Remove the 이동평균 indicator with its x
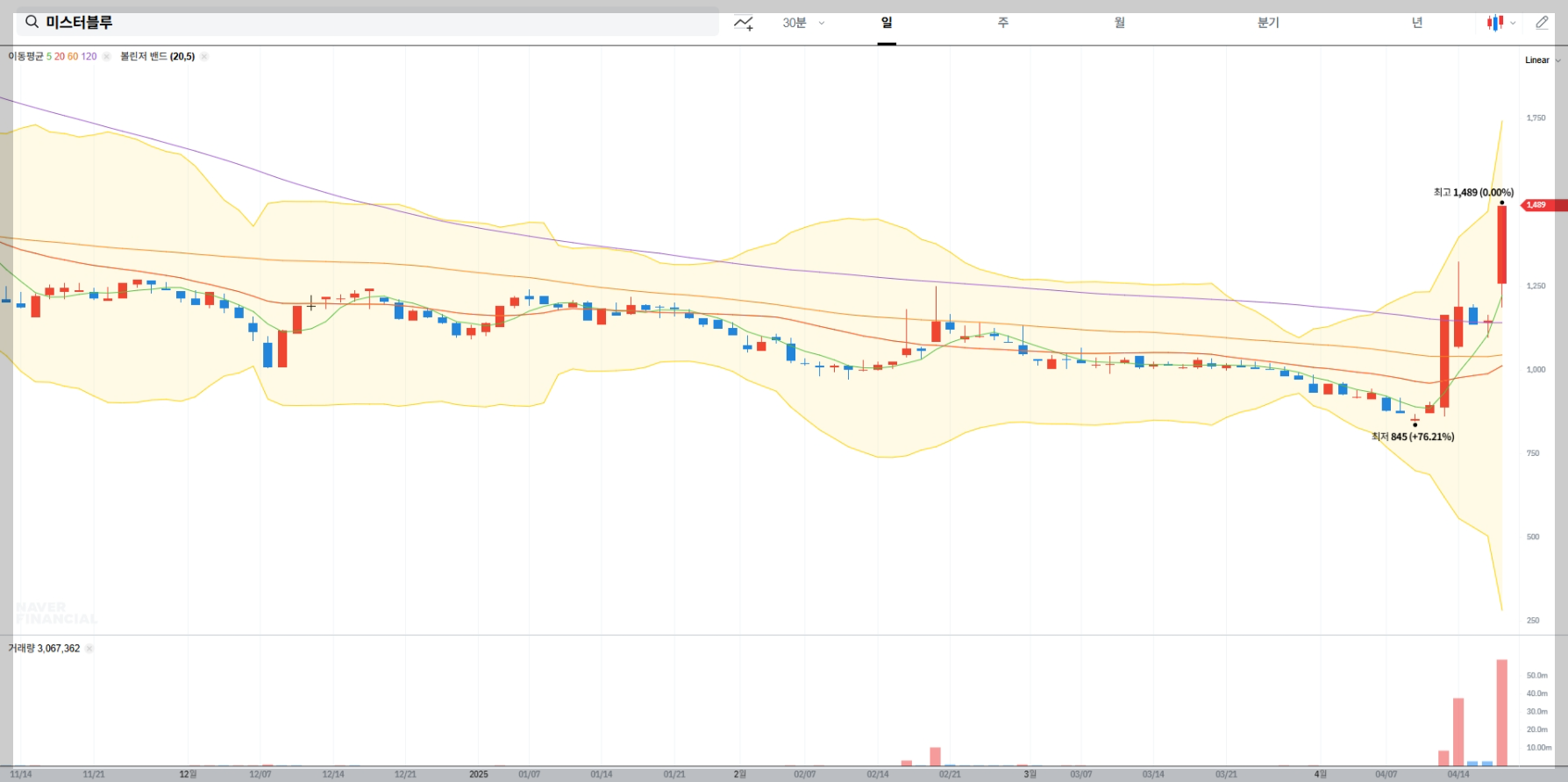Screen dimensions: 1568x782 (106, 56)
